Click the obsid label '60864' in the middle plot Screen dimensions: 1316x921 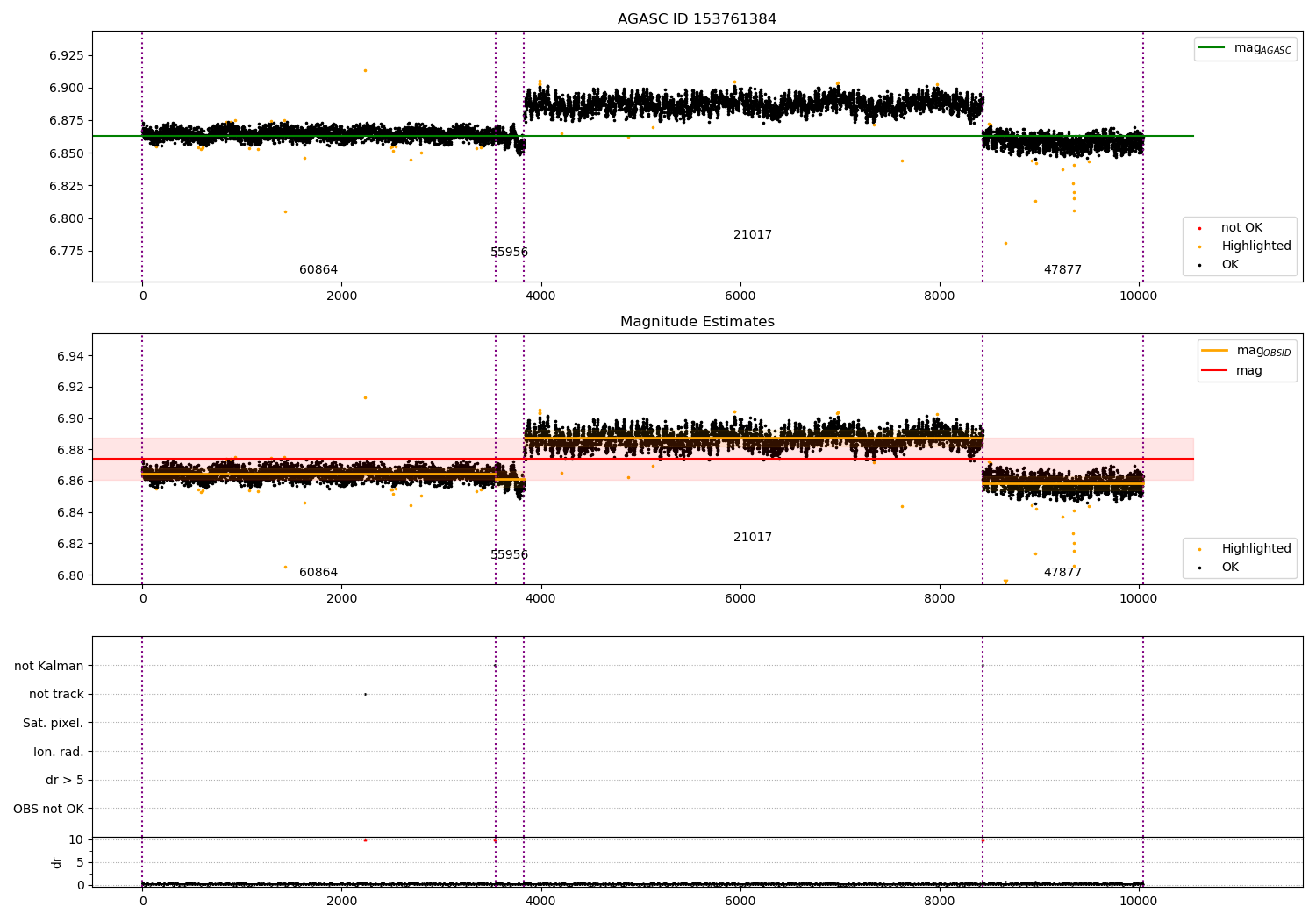point(318,573)
